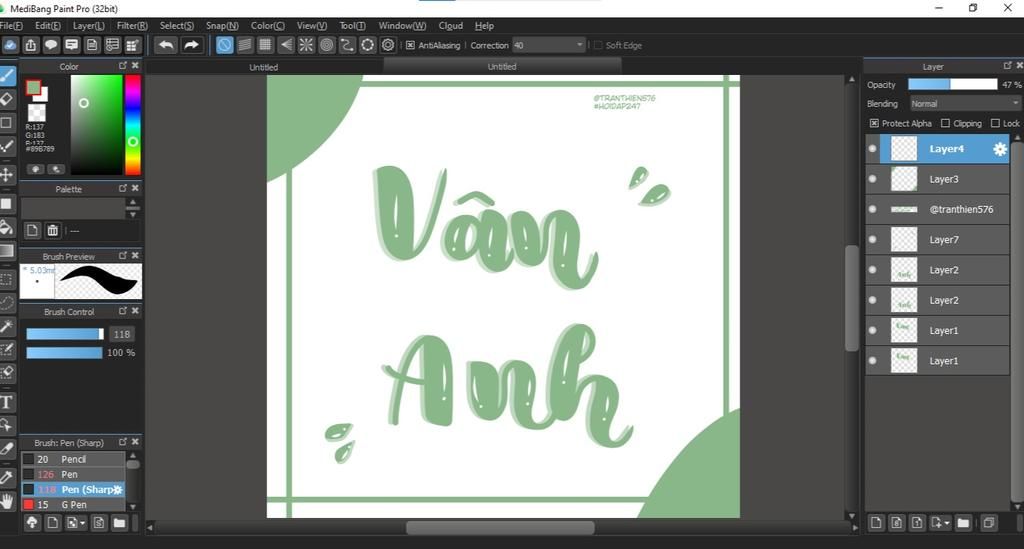1024x549 pixels.
Task: Click the brush size slider
Action: 65,334
